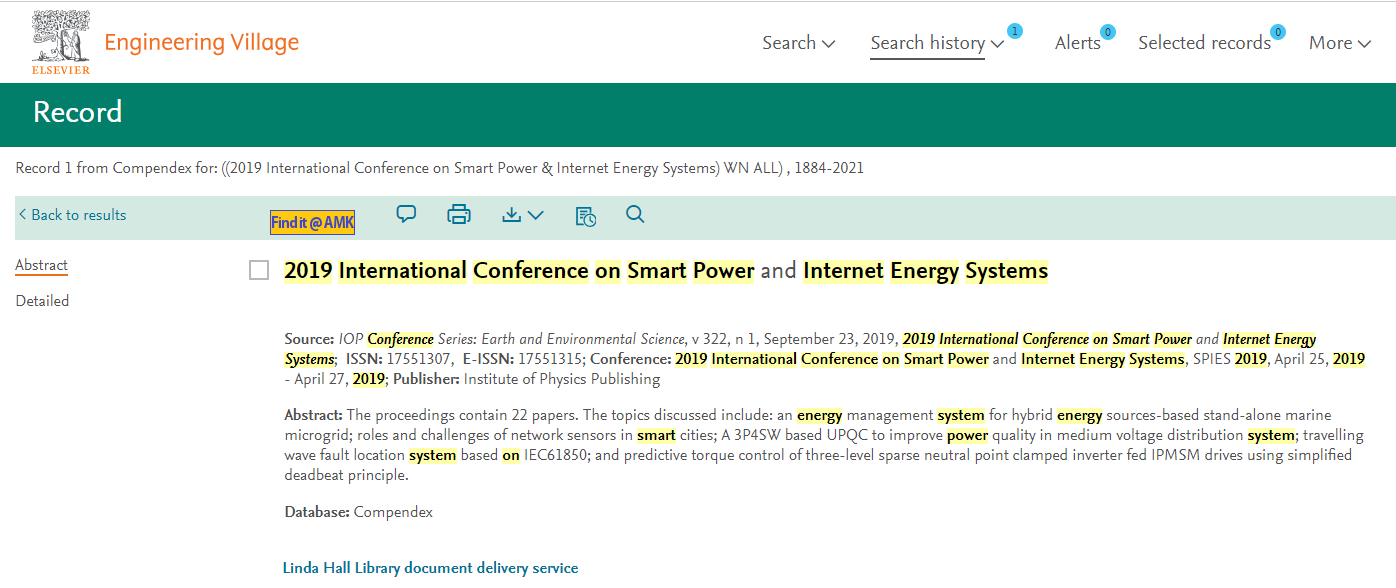Click the Search history count badge

(1014, 31)
